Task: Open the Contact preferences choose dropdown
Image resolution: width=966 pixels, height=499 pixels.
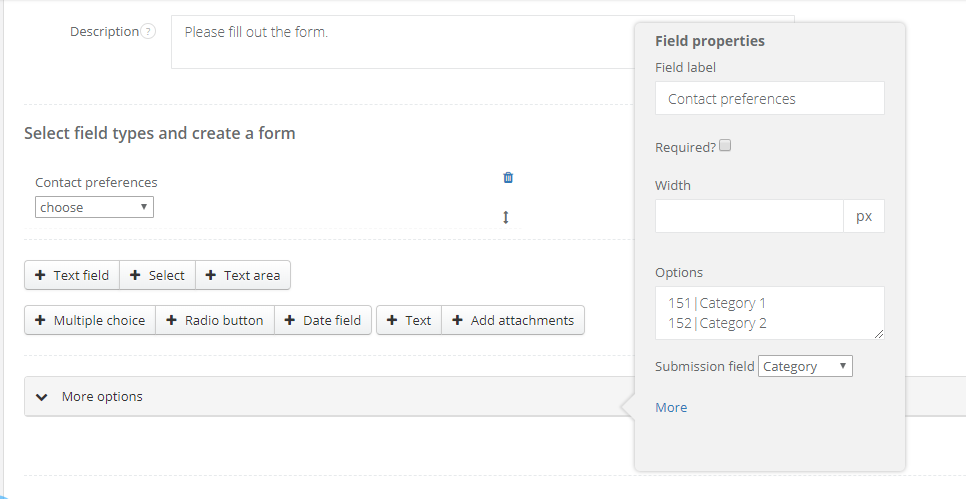Action: [94, 207]
